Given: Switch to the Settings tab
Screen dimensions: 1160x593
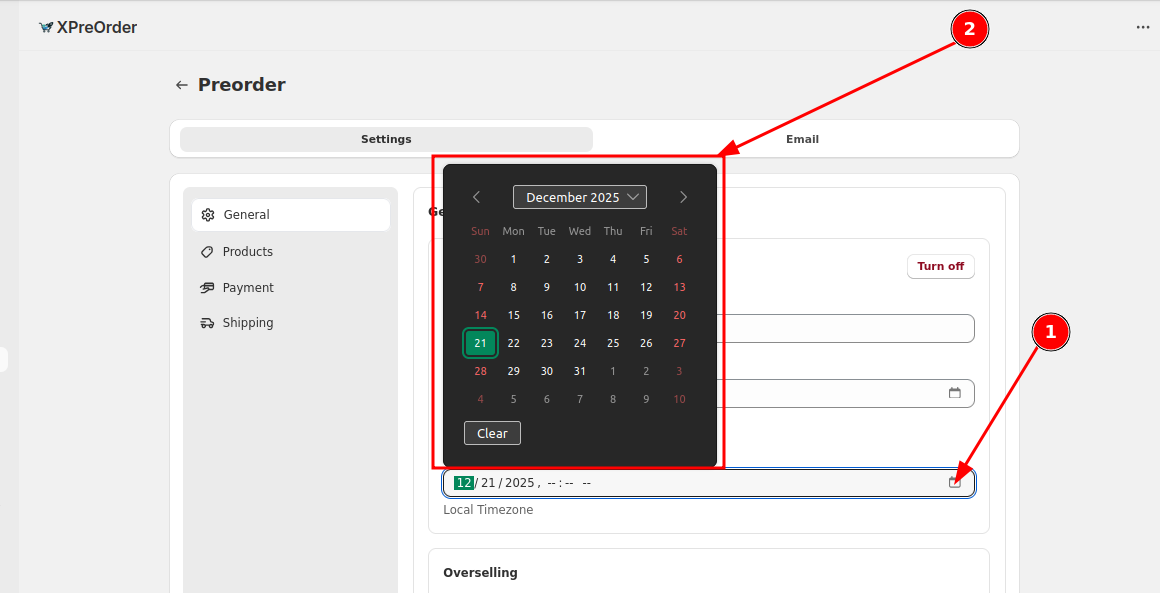Looking at the screenshot, I should (x=386, y=139).
